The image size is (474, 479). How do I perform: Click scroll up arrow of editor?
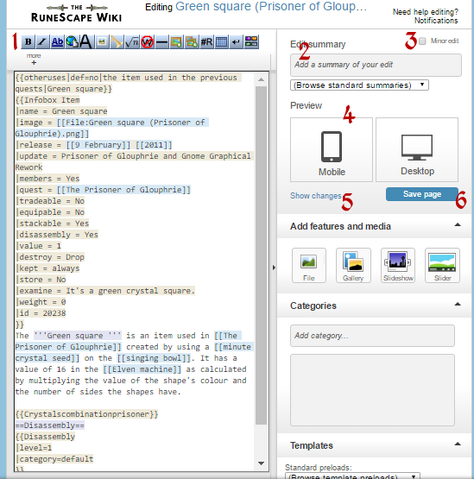(x=261, y=80)
